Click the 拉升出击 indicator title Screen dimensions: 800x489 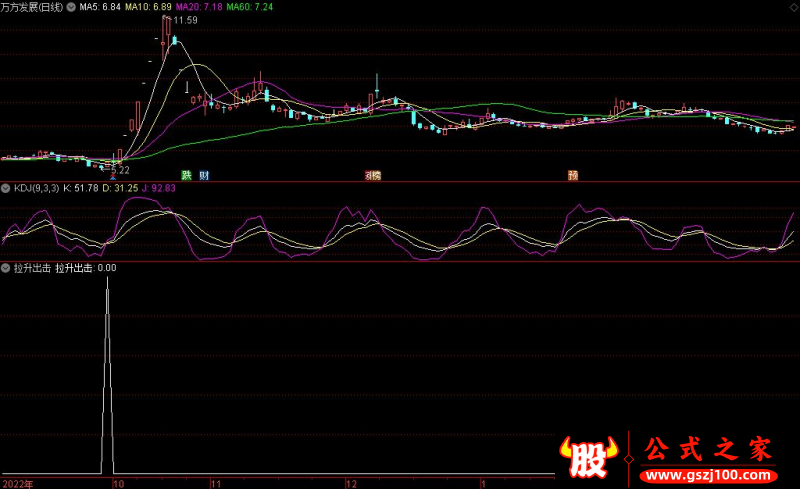coord(30,268)
